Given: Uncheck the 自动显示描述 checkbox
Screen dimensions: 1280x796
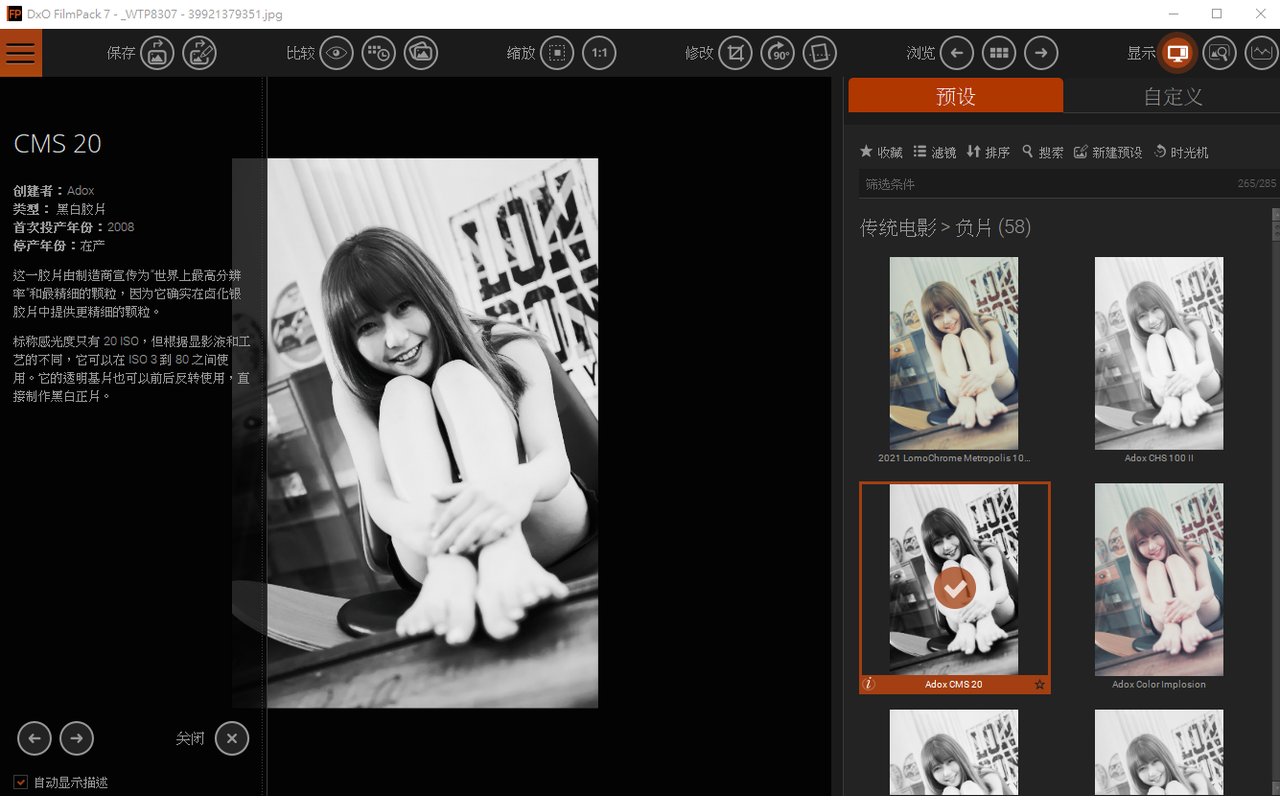Looking at the screenshot, I should (21, 782).
